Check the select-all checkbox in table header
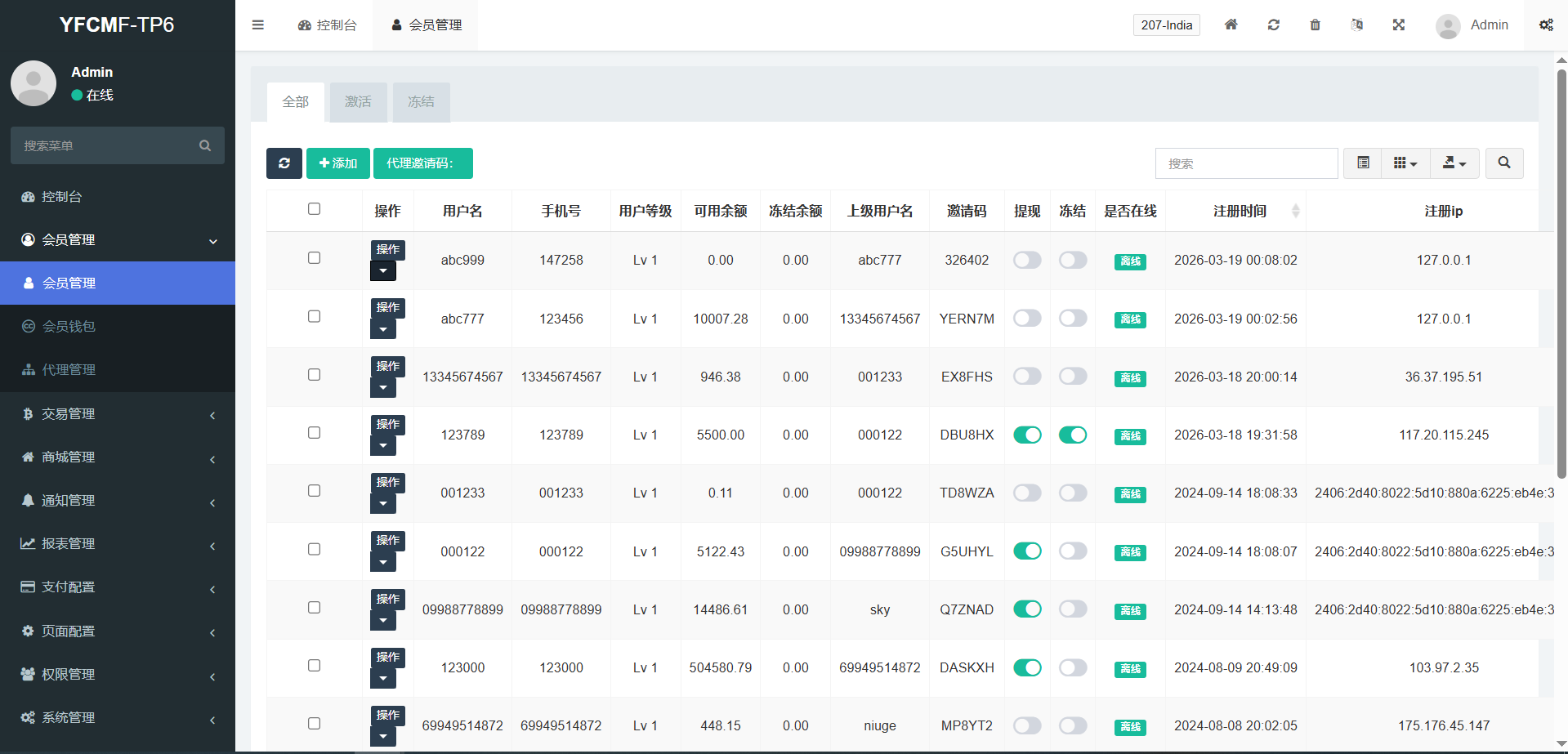Screen dimensions: 1568x754 pos(314,209)
